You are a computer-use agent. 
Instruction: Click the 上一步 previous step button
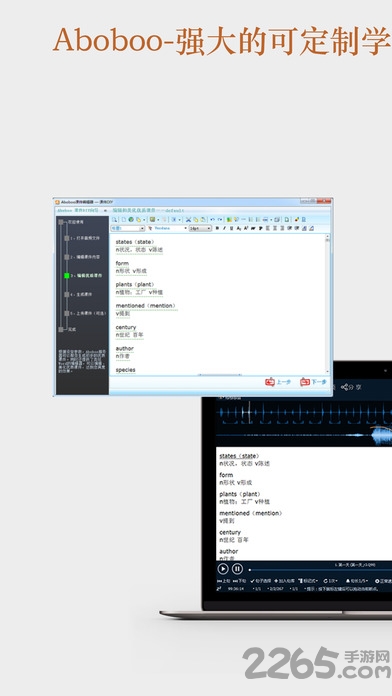(x=278, y=382)
